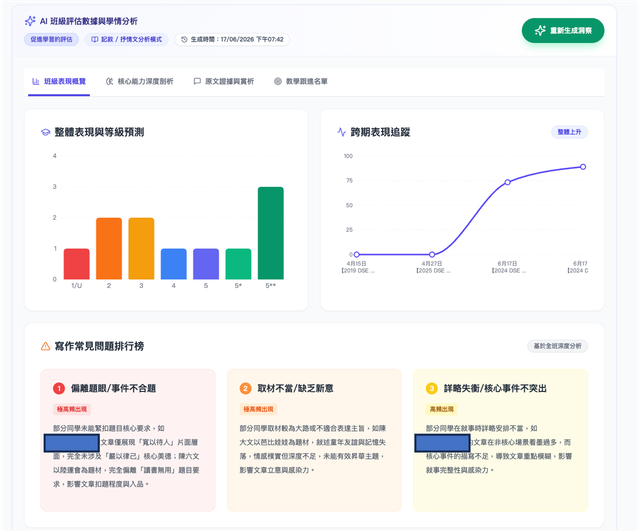Click the 4月27日 data point on trend line
The width and height of the screenshot is (640, 531).
click(432, 254)
